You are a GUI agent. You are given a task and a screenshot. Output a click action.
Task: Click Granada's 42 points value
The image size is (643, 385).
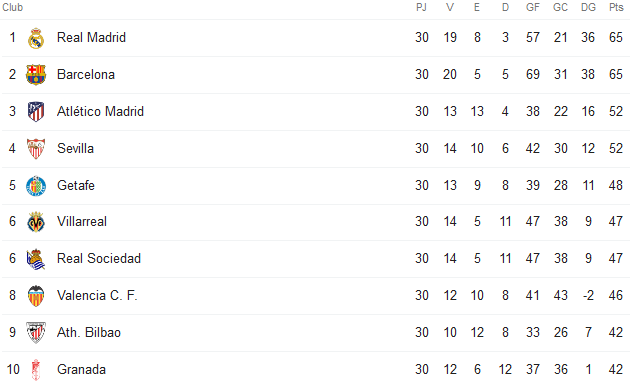coord(616,369)
